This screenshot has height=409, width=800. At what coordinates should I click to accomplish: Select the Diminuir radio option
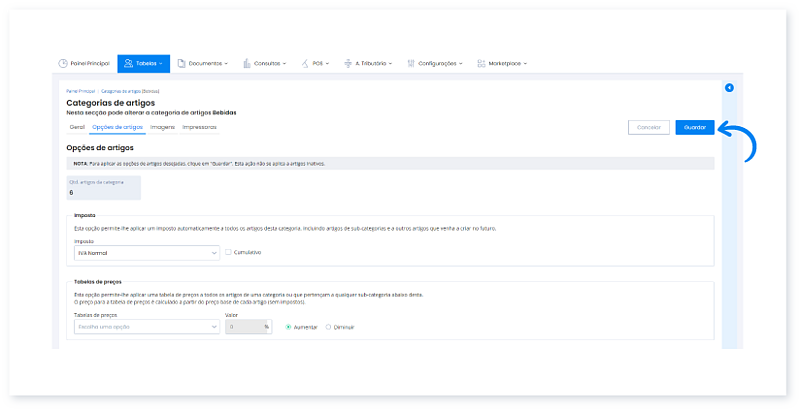328,326
